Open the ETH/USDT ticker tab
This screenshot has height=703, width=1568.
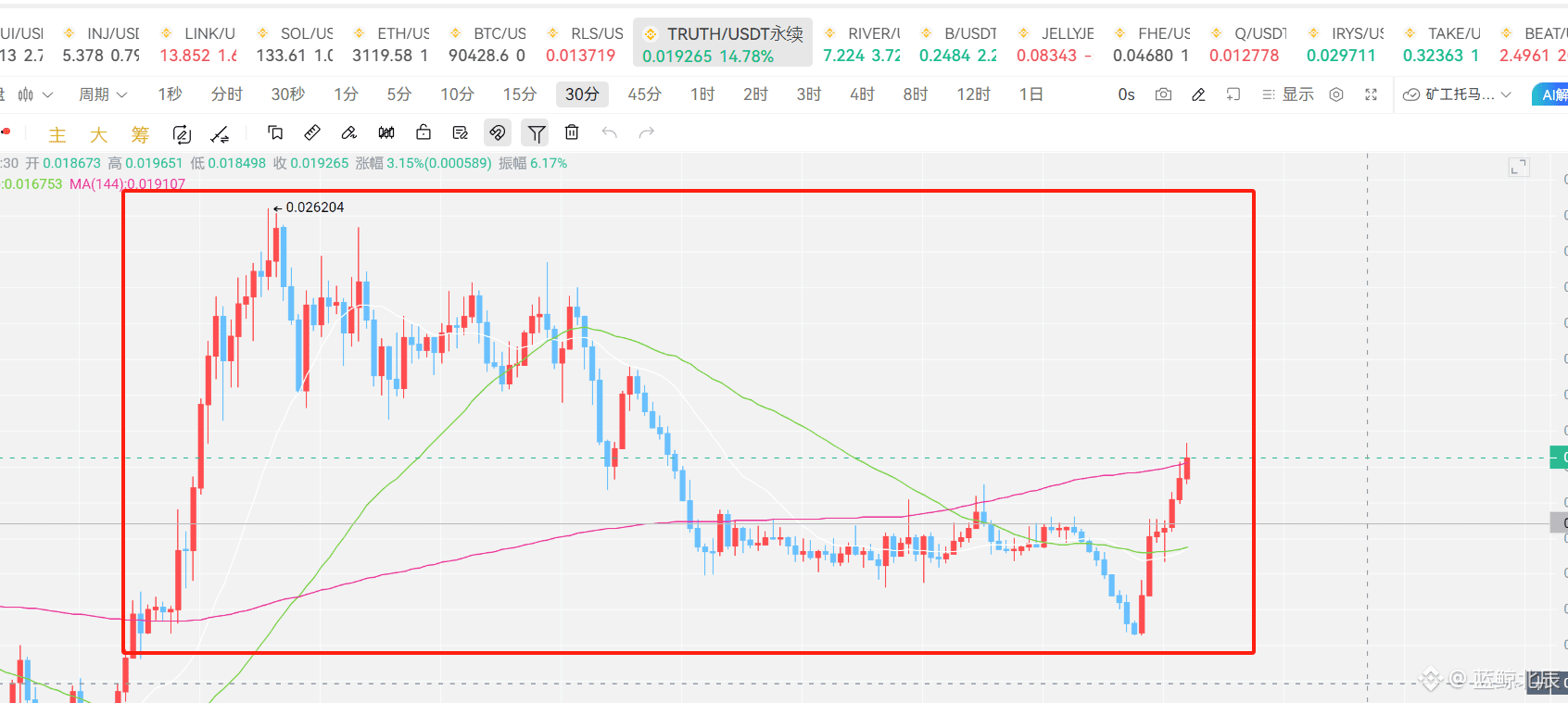[391, 44]
